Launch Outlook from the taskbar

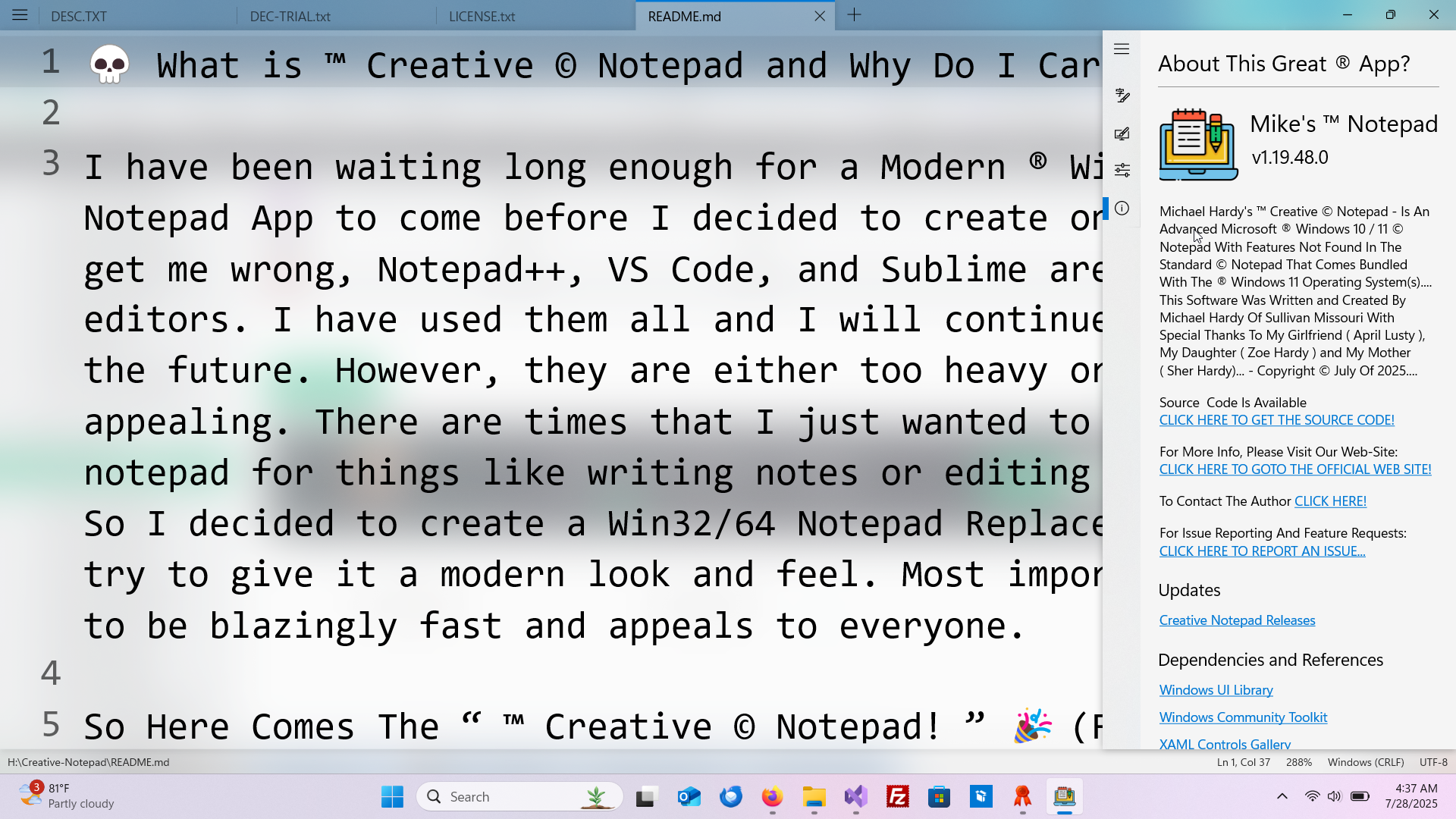pyautogui.click(x=689, y=797)
